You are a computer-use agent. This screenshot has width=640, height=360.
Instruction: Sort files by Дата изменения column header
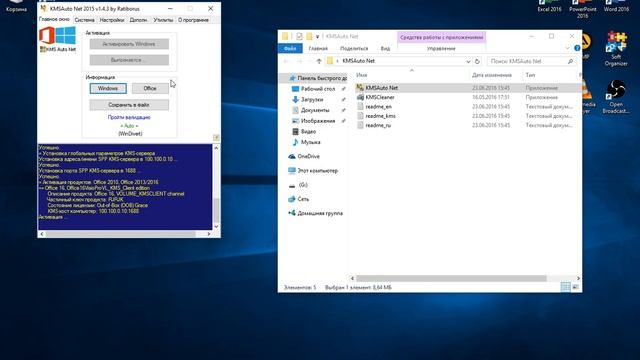pos(491,75)
